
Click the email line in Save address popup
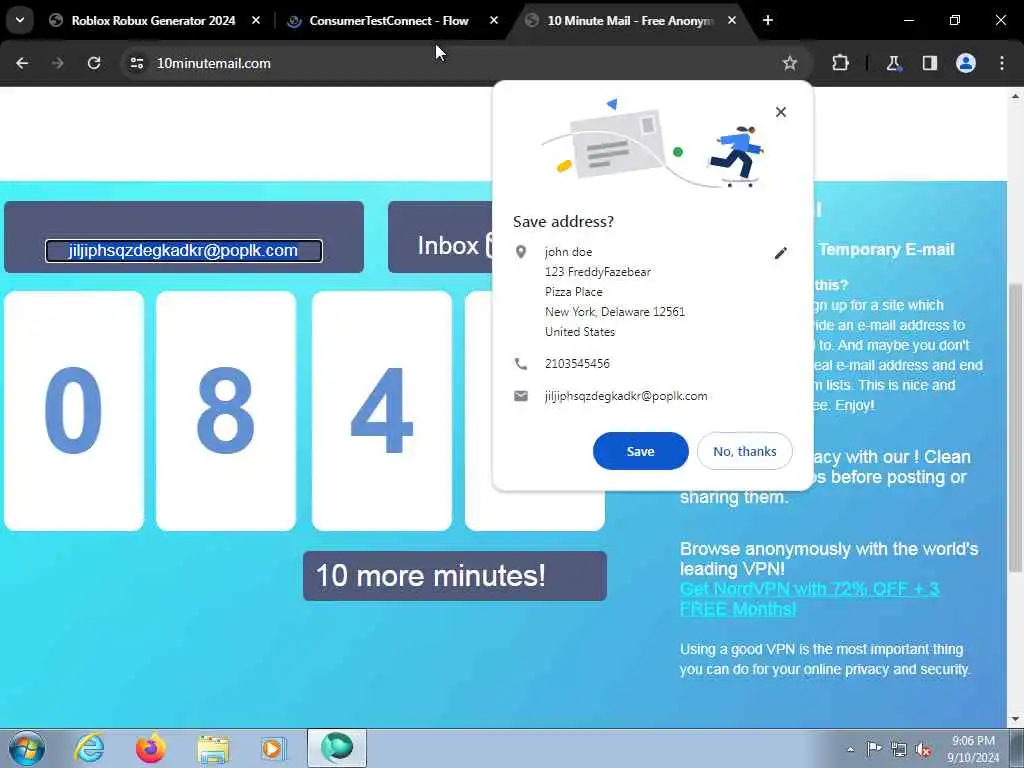click(626, 396)
